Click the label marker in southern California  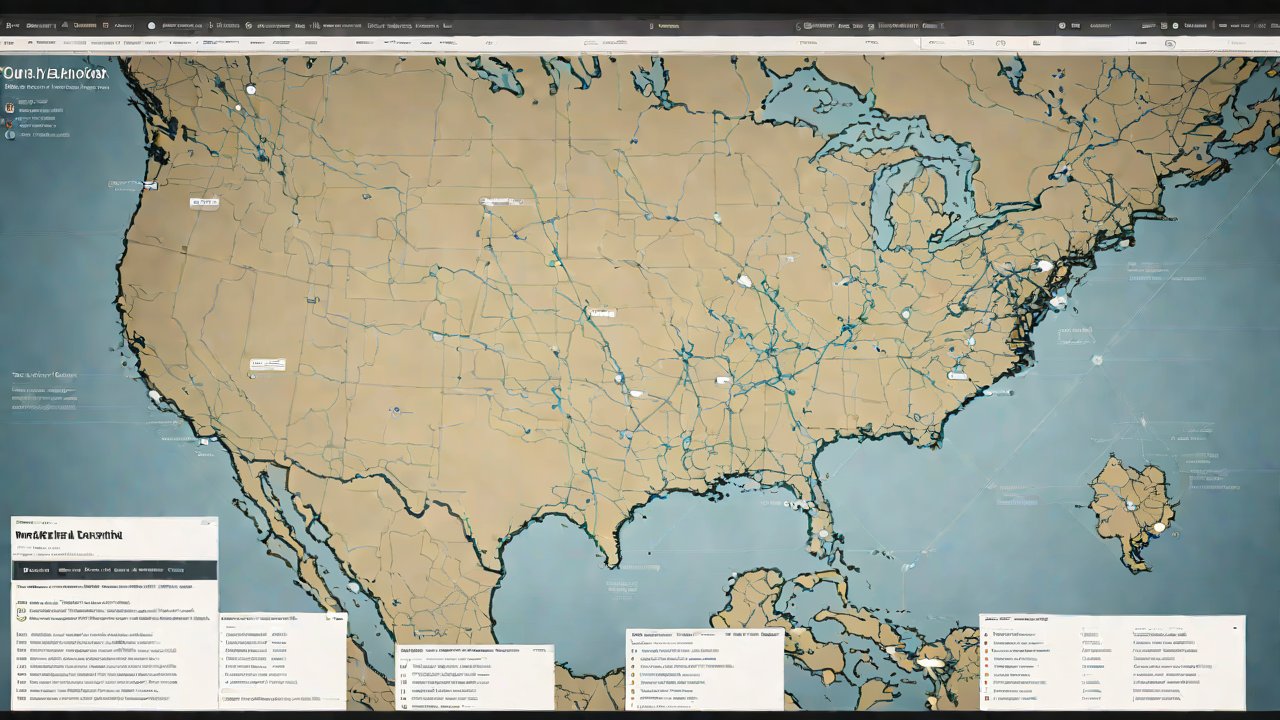pyautogui.click(x=267, y=365)
